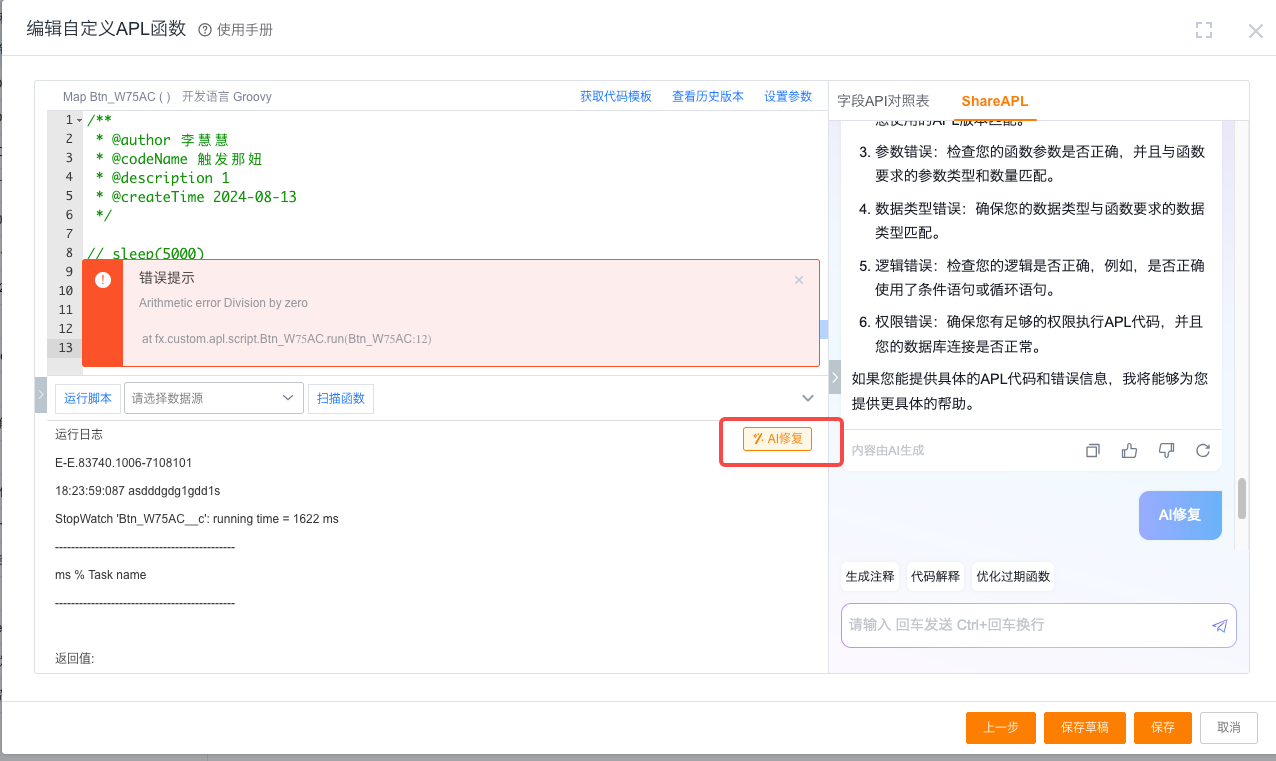
Task: Open the 使用手册 help link
Action: click(236, 30)
